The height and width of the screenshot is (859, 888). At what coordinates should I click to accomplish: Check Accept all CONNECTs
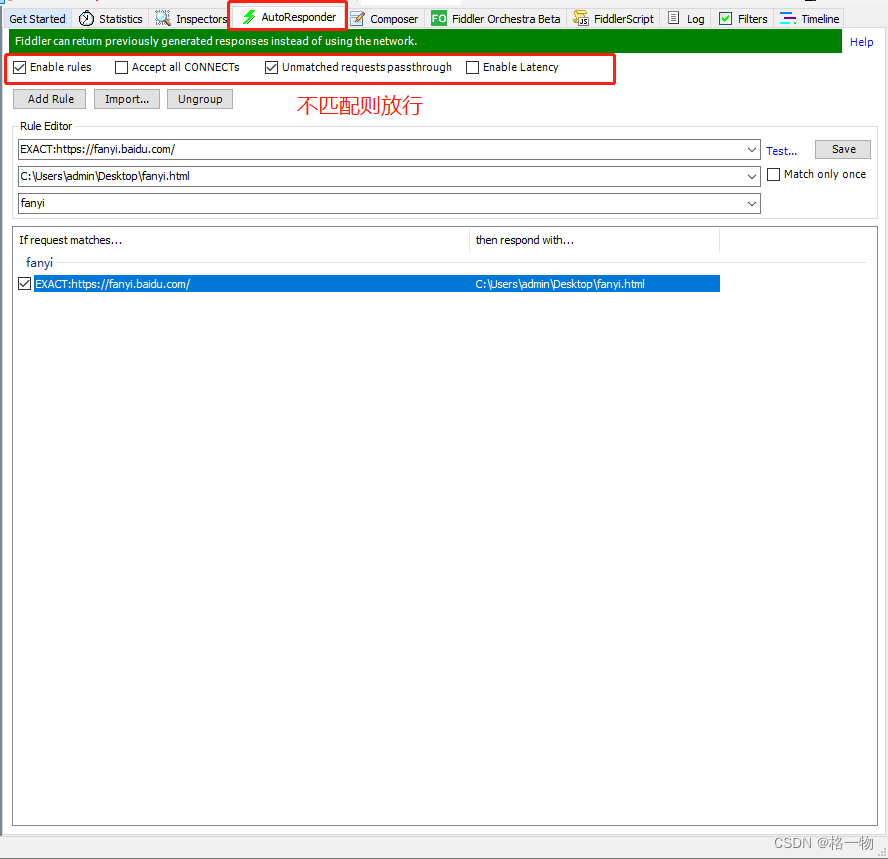pyautogui.click(x=121, y=67)
